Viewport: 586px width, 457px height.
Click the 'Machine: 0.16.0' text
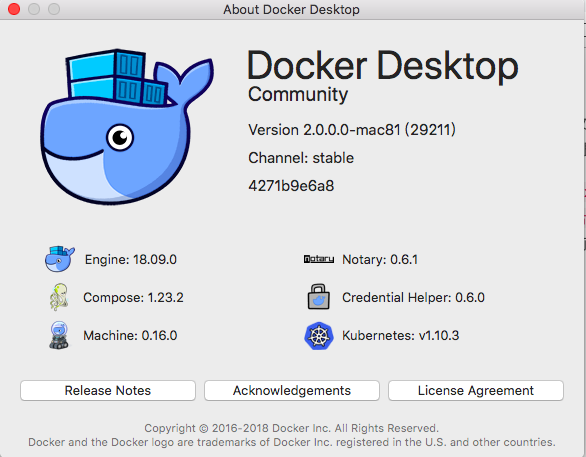pos(130,336)
